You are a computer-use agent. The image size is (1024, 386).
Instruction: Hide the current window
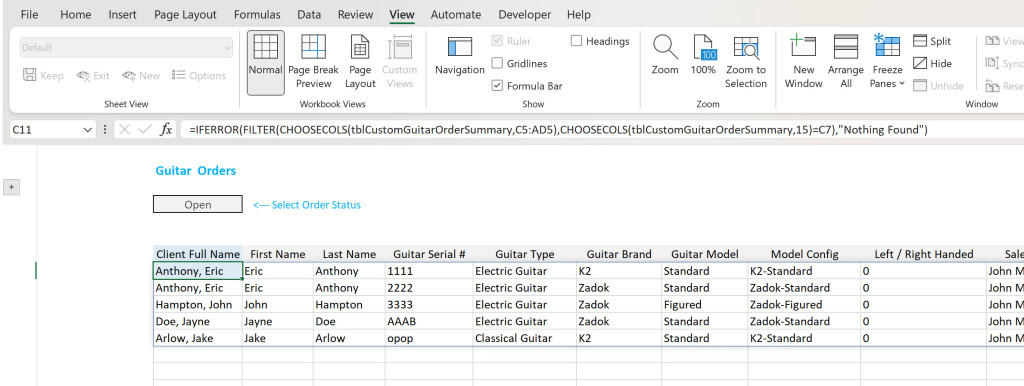pyautogui.click(x=932, y=63)
